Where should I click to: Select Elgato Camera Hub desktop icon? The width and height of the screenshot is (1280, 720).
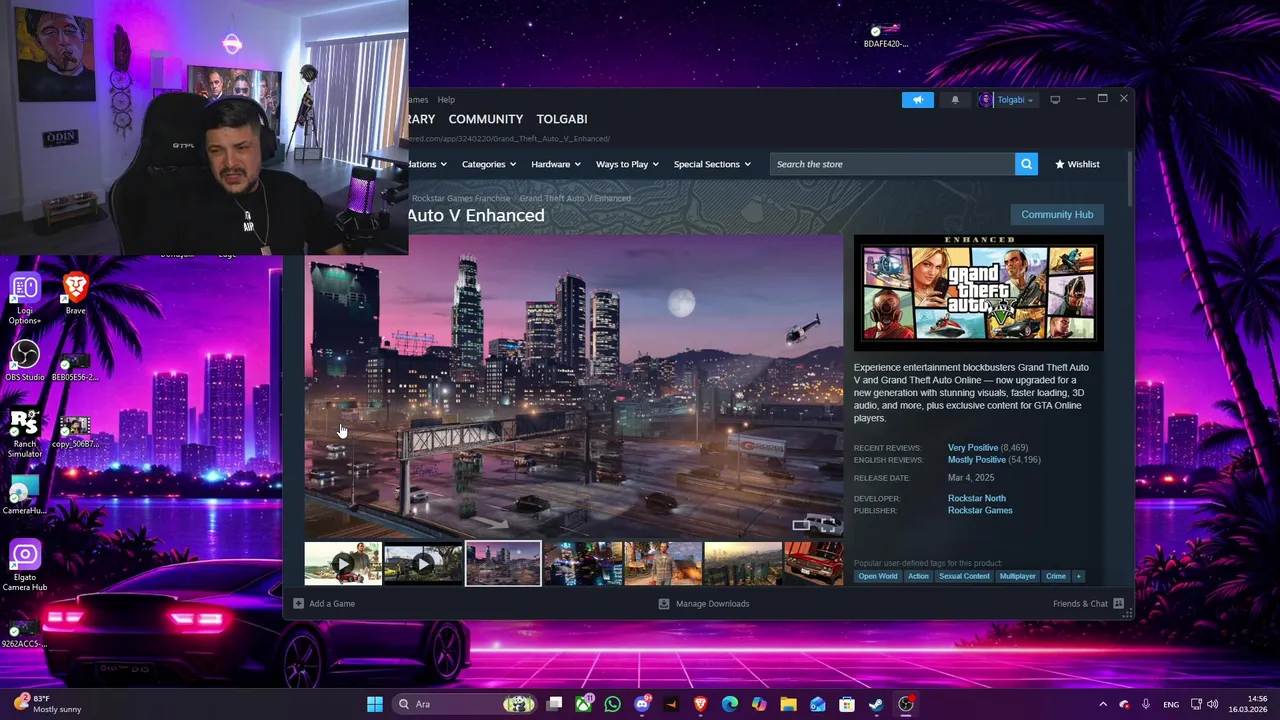pos(25,566)
